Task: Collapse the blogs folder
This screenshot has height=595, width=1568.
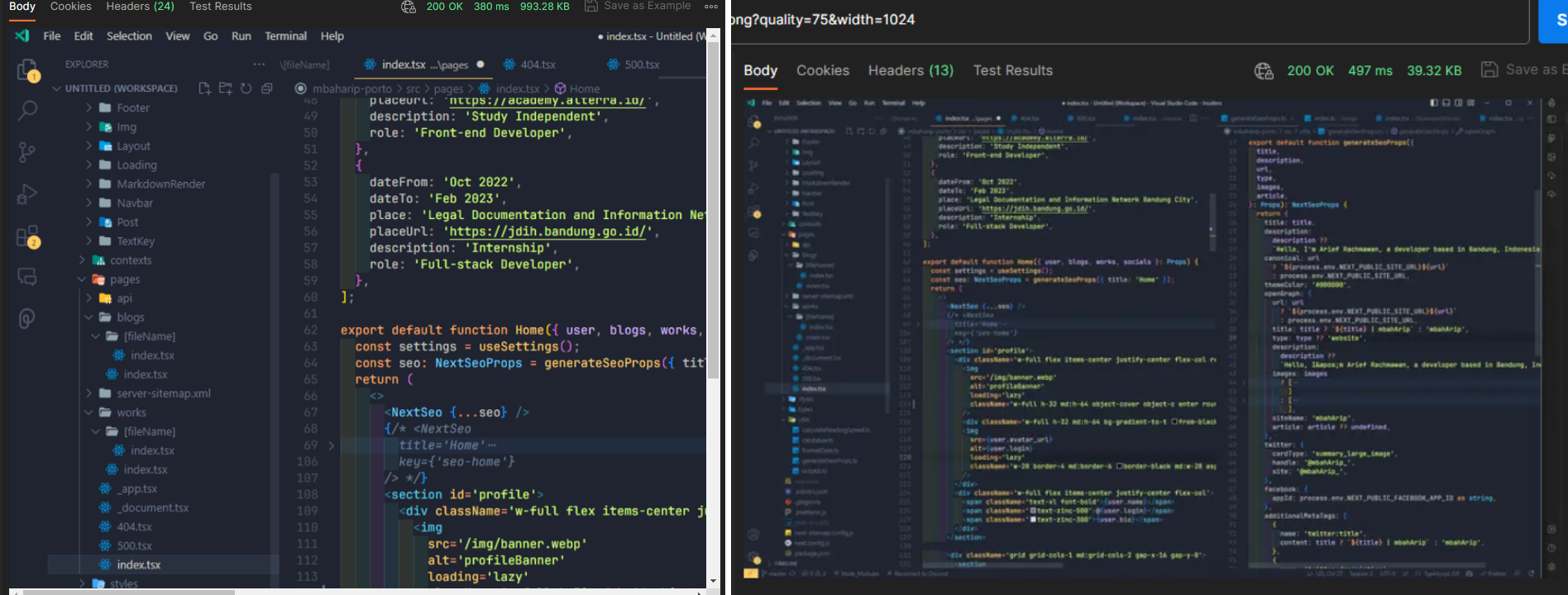Action: [88, 317]
